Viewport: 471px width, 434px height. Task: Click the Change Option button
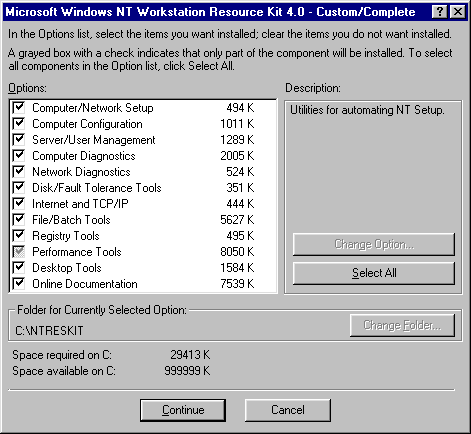tap(374, 244)
